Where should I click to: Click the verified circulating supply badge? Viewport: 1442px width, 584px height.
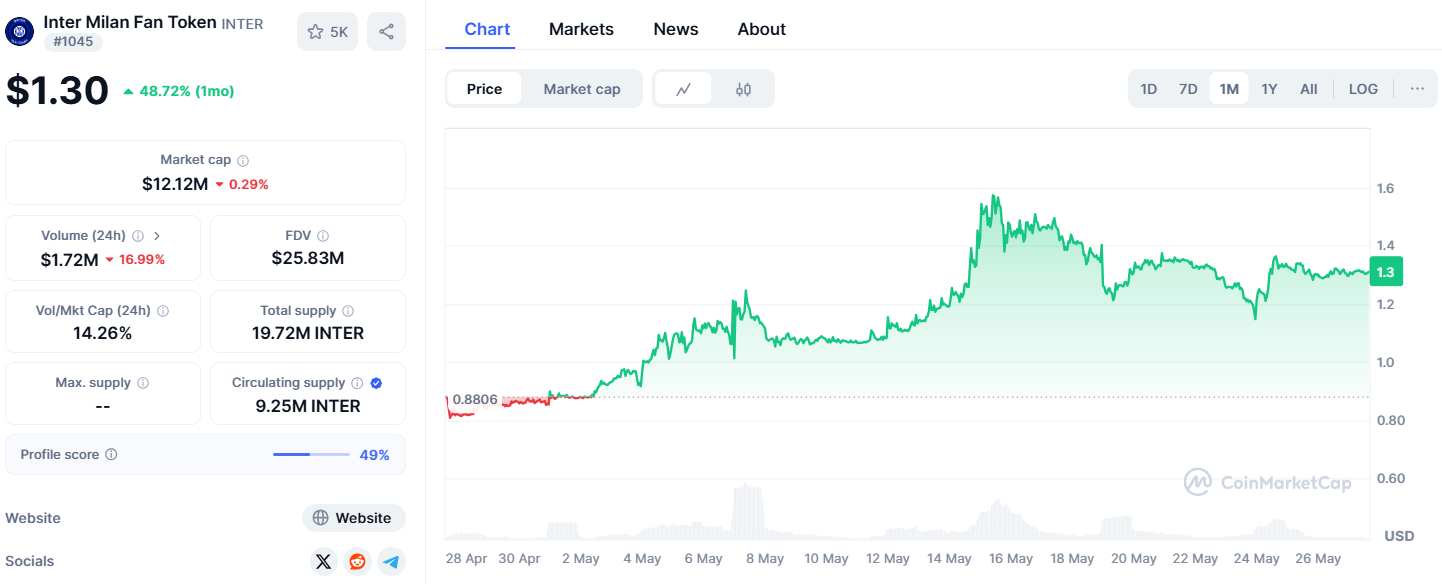click(376, 383)
